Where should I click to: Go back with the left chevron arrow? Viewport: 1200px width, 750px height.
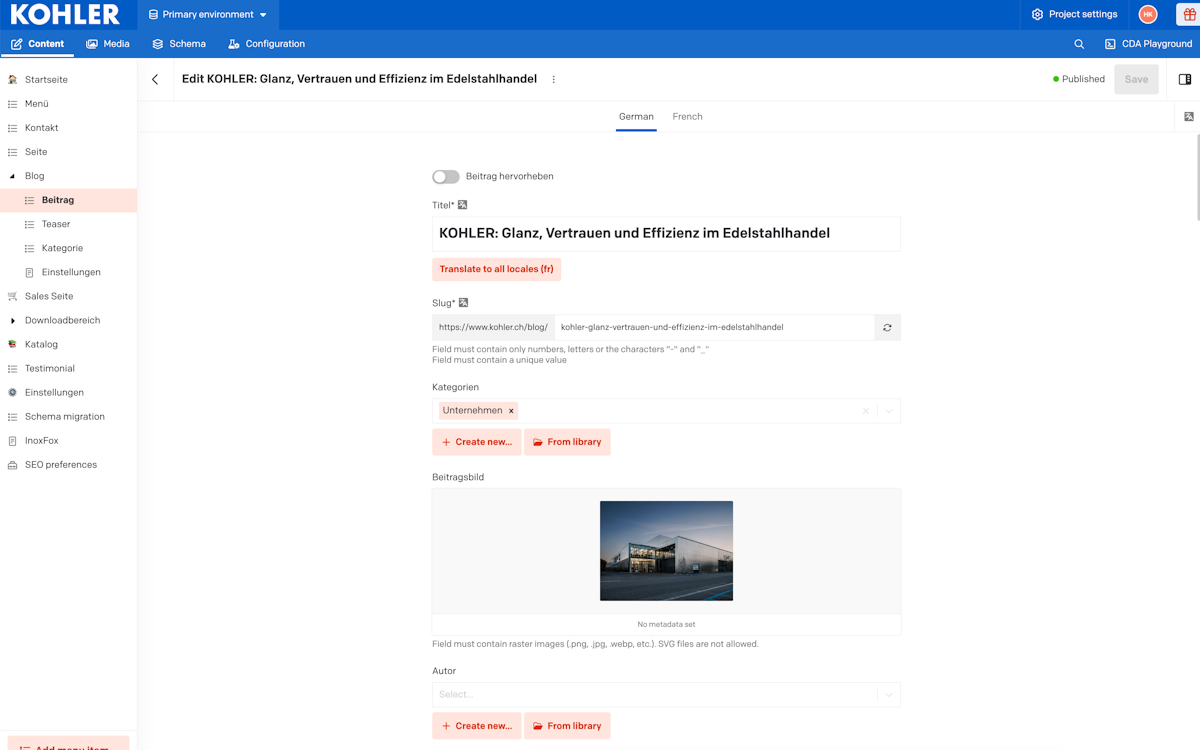click(155, 79)
